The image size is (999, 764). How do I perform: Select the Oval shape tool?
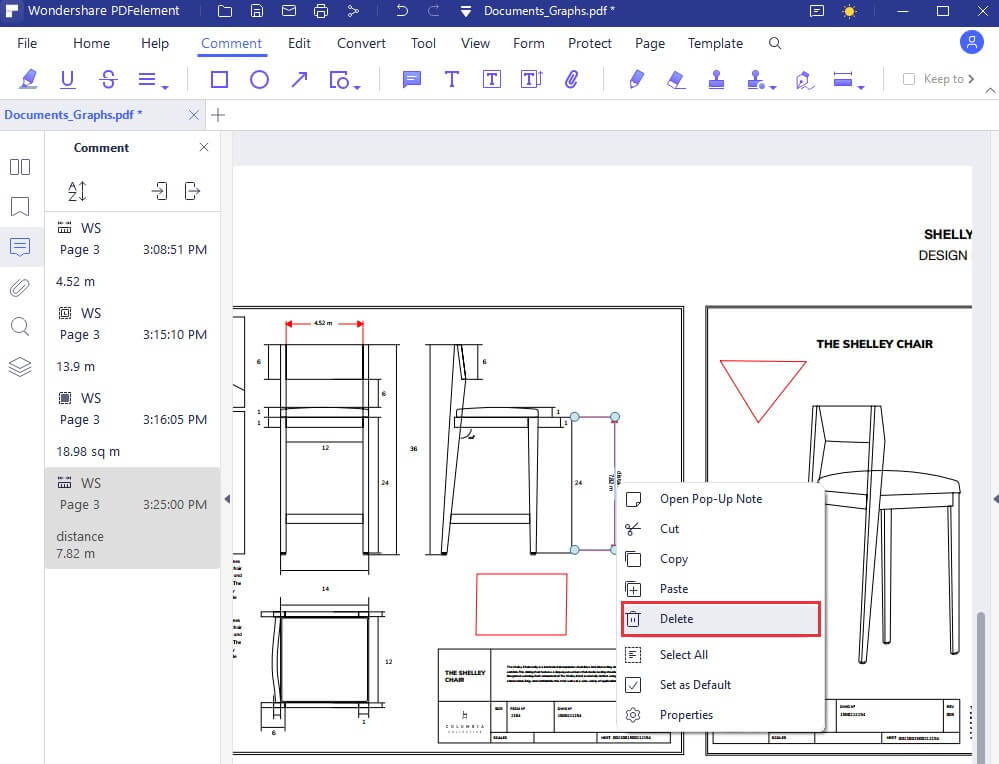point(259,78)
